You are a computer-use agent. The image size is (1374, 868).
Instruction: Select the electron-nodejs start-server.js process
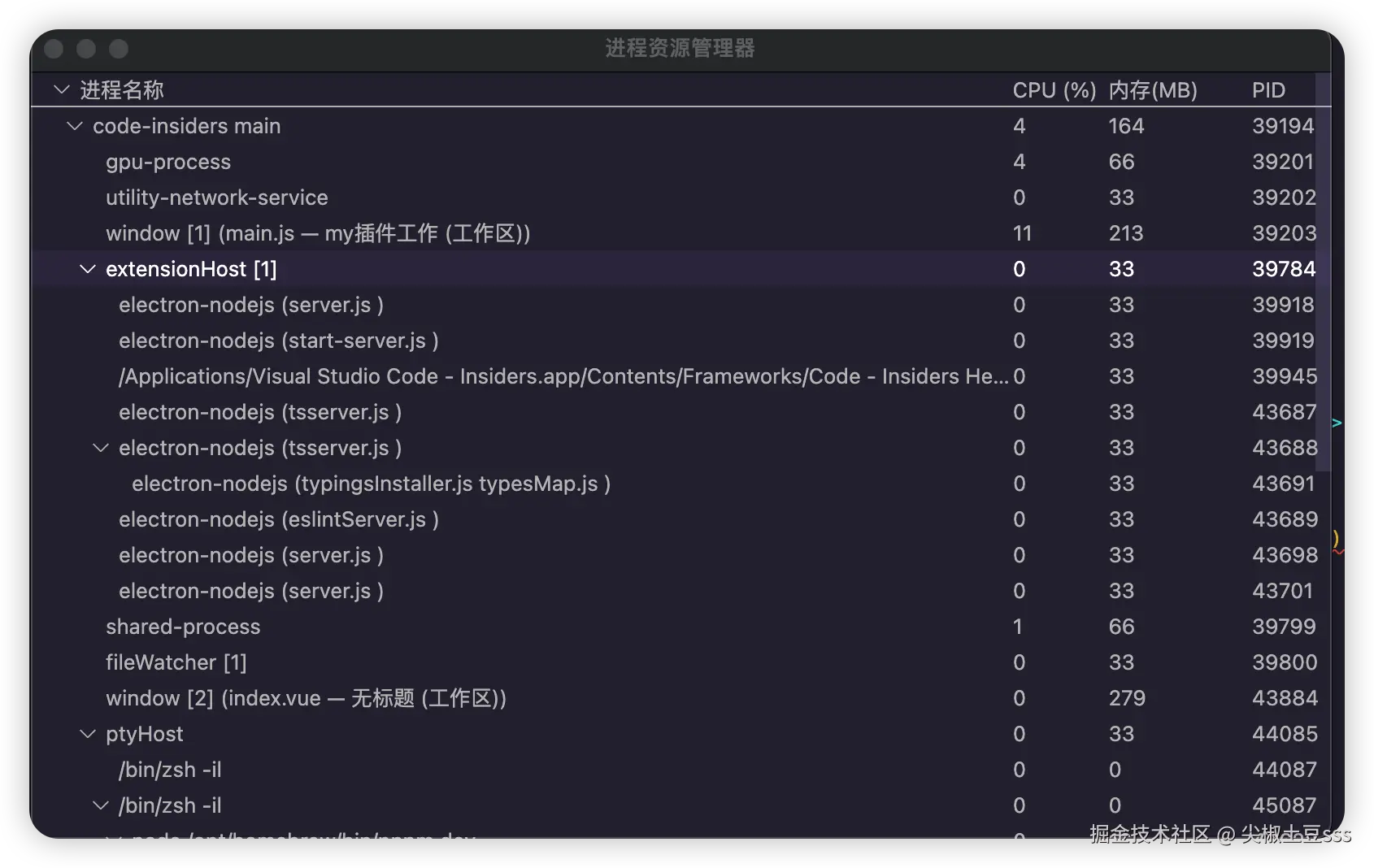(x=279, y=341)
